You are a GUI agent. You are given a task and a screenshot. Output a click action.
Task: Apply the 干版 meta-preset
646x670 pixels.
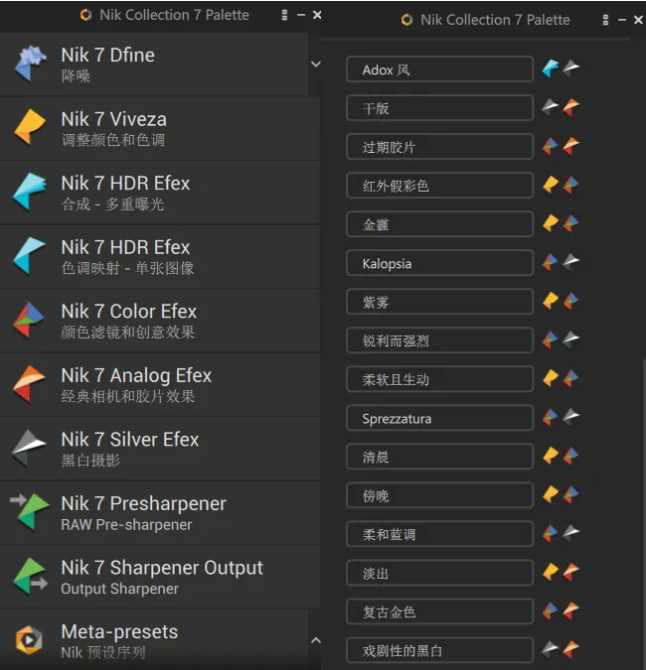(x=440, y=108)
